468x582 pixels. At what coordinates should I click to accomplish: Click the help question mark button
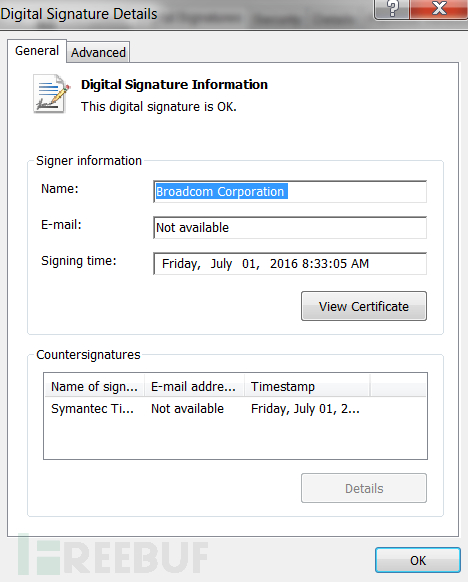click(x=392, y=9)
